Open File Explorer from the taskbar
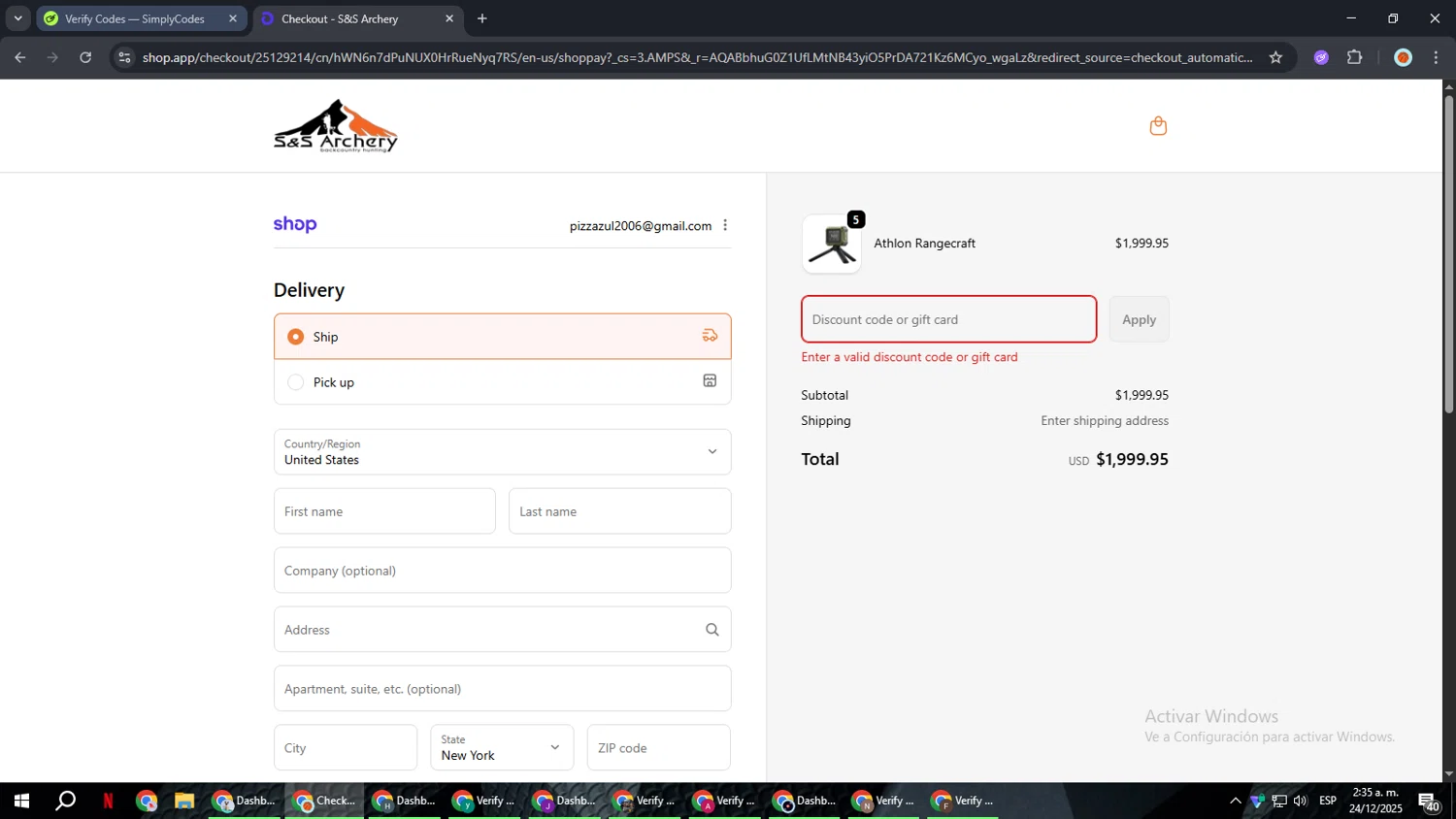The image size is (1456, 819). (183, 801)
